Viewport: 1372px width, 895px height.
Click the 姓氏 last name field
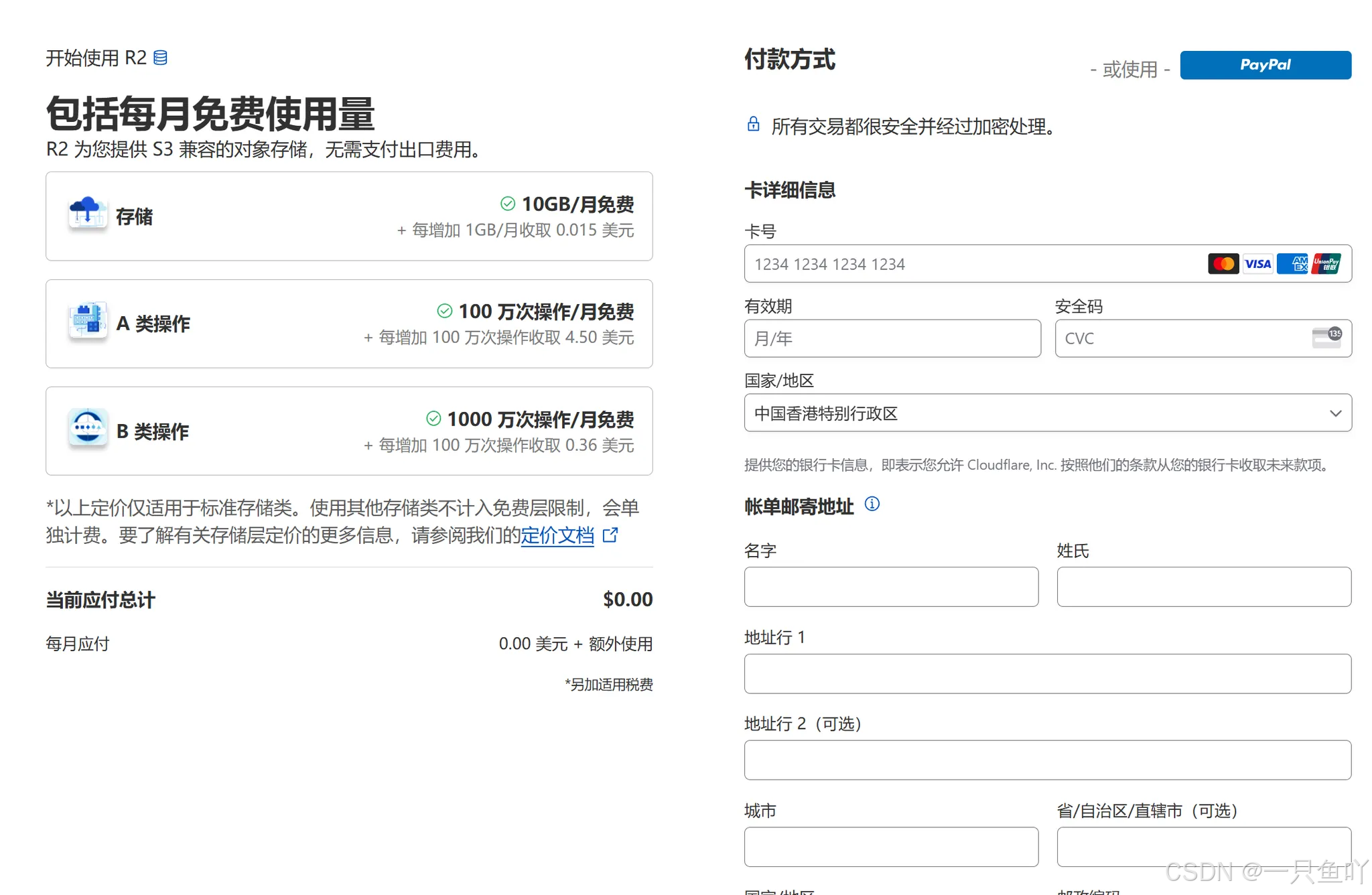tap(1203, 587)
